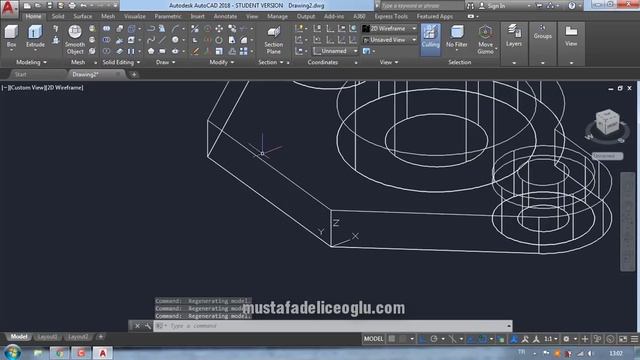Screen dimensions: 640x360
Task: Click the Save icon in quick access toolbar
Action: pos(49,6)
